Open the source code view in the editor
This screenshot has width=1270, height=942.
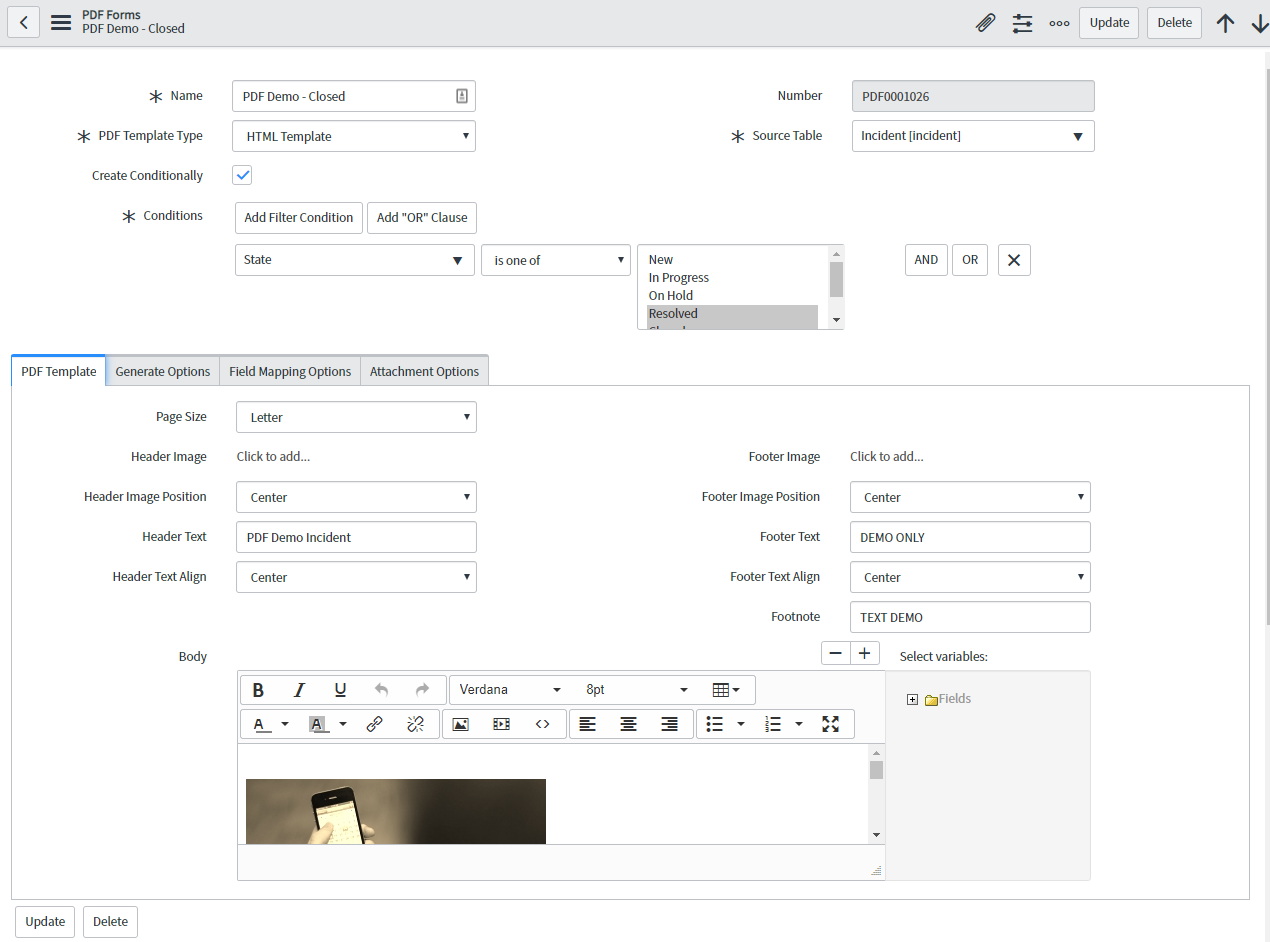(x=542, y=724)
